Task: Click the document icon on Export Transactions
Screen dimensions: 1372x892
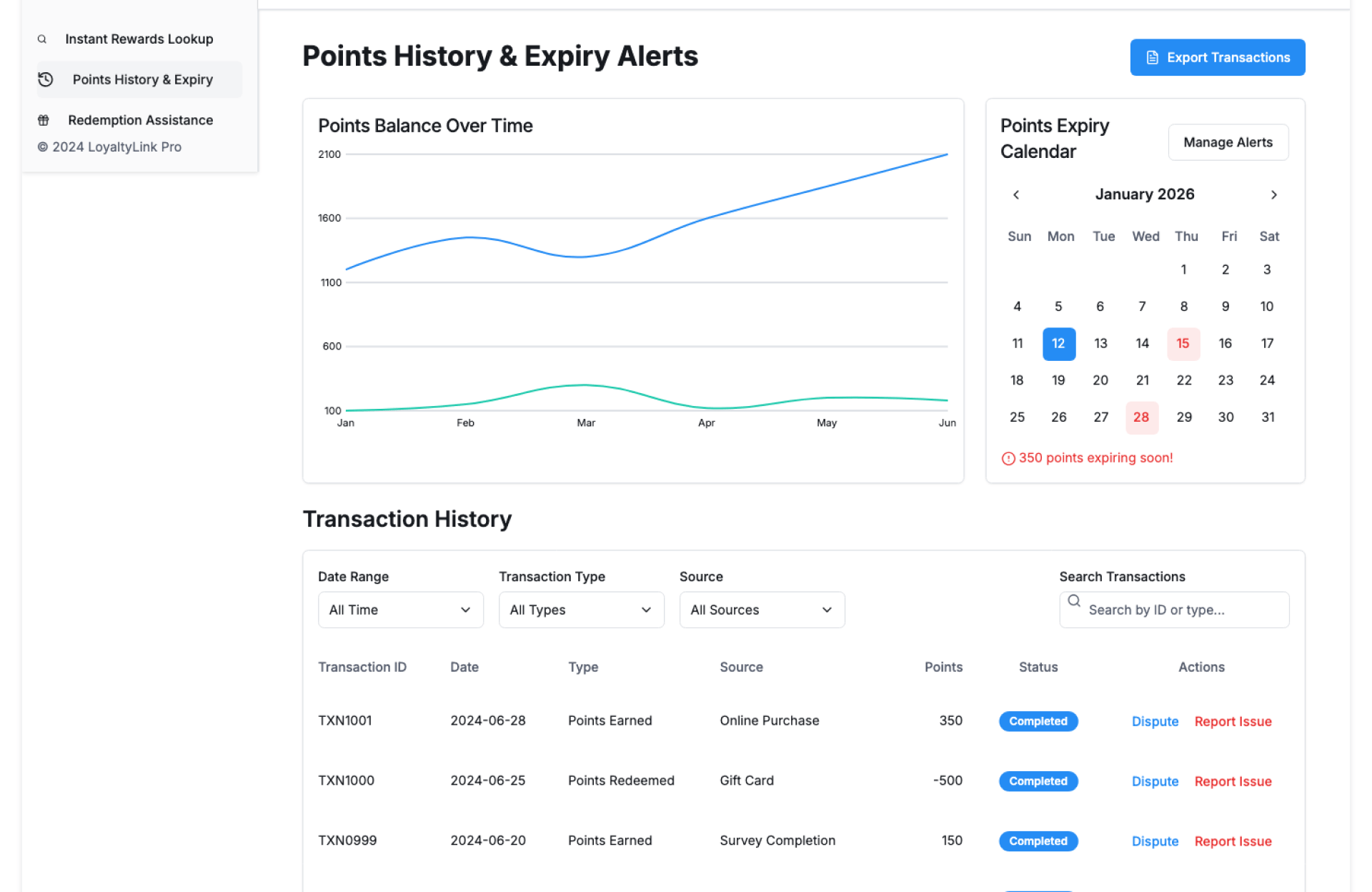Action: point(1152,58)
